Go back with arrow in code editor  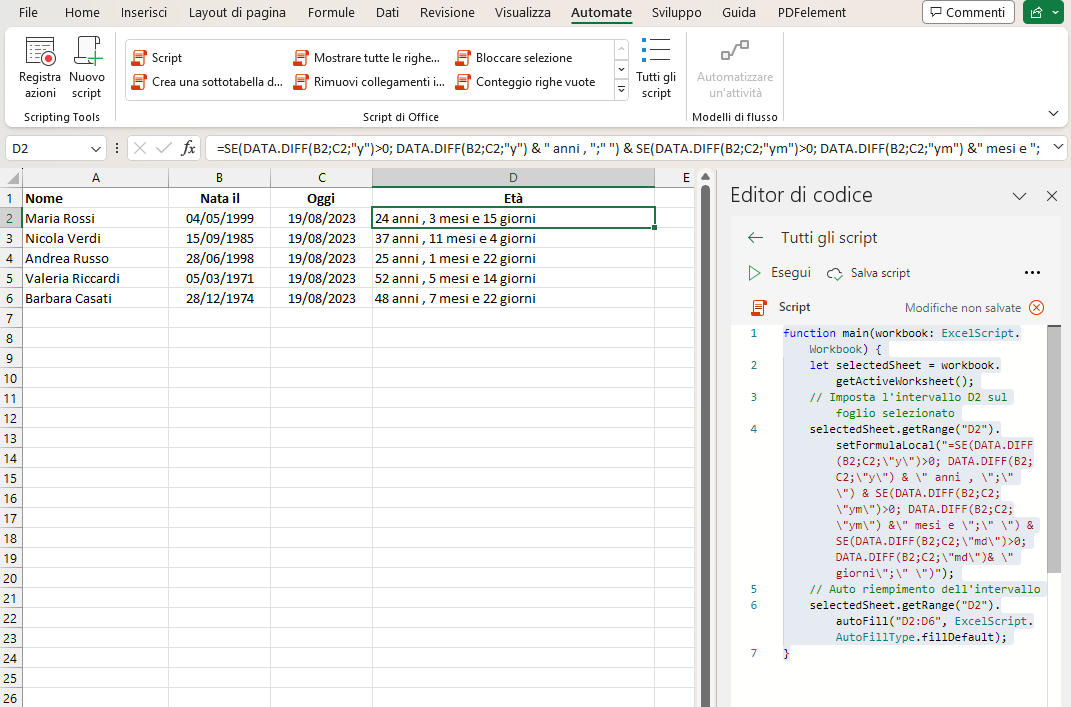click(755, 238)
